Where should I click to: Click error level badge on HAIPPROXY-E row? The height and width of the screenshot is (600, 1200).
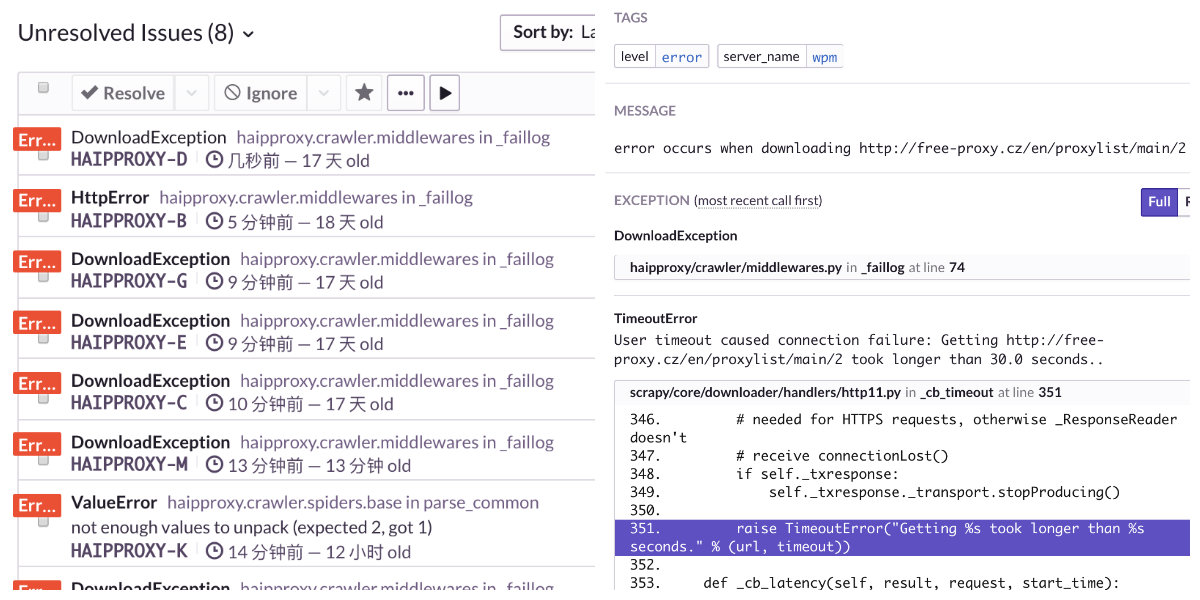(x=37, y=322)
